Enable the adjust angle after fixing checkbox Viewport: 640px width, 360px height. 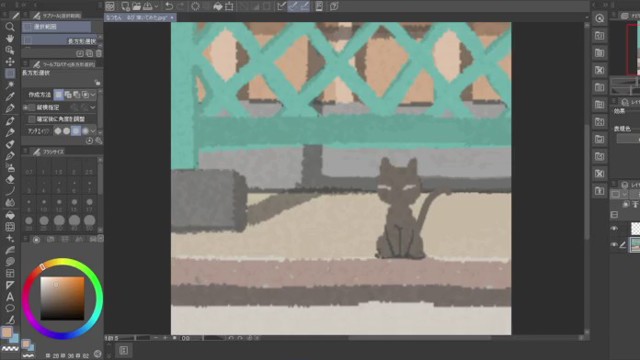tap(32, 119)
